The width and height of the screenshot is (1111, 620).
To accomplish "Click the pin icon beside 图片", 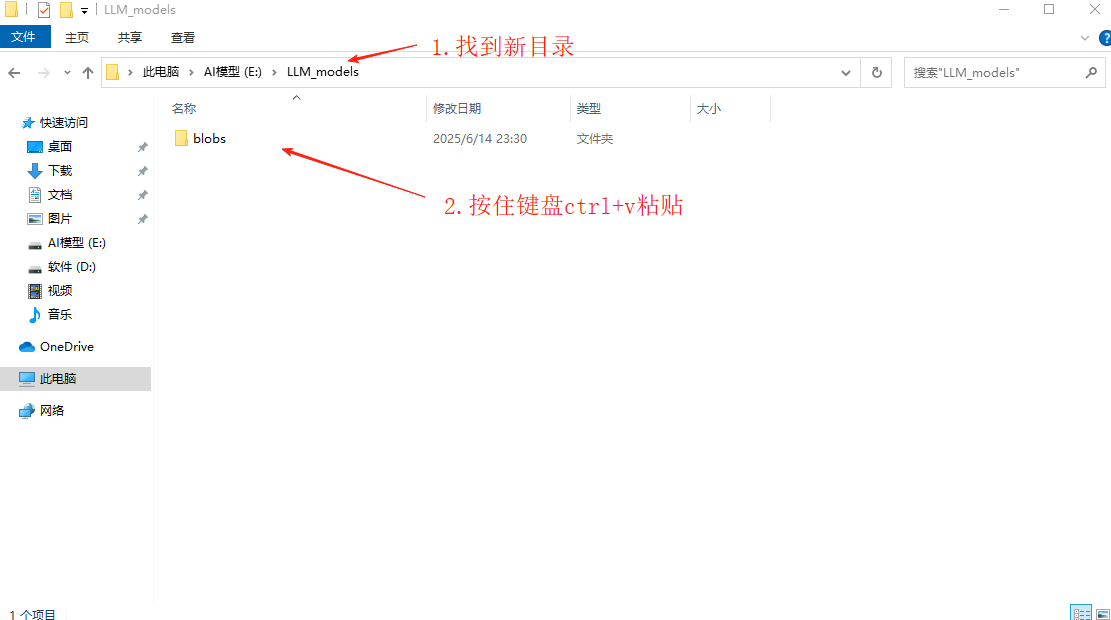I will pyautogui.click(x=142, y=219).
